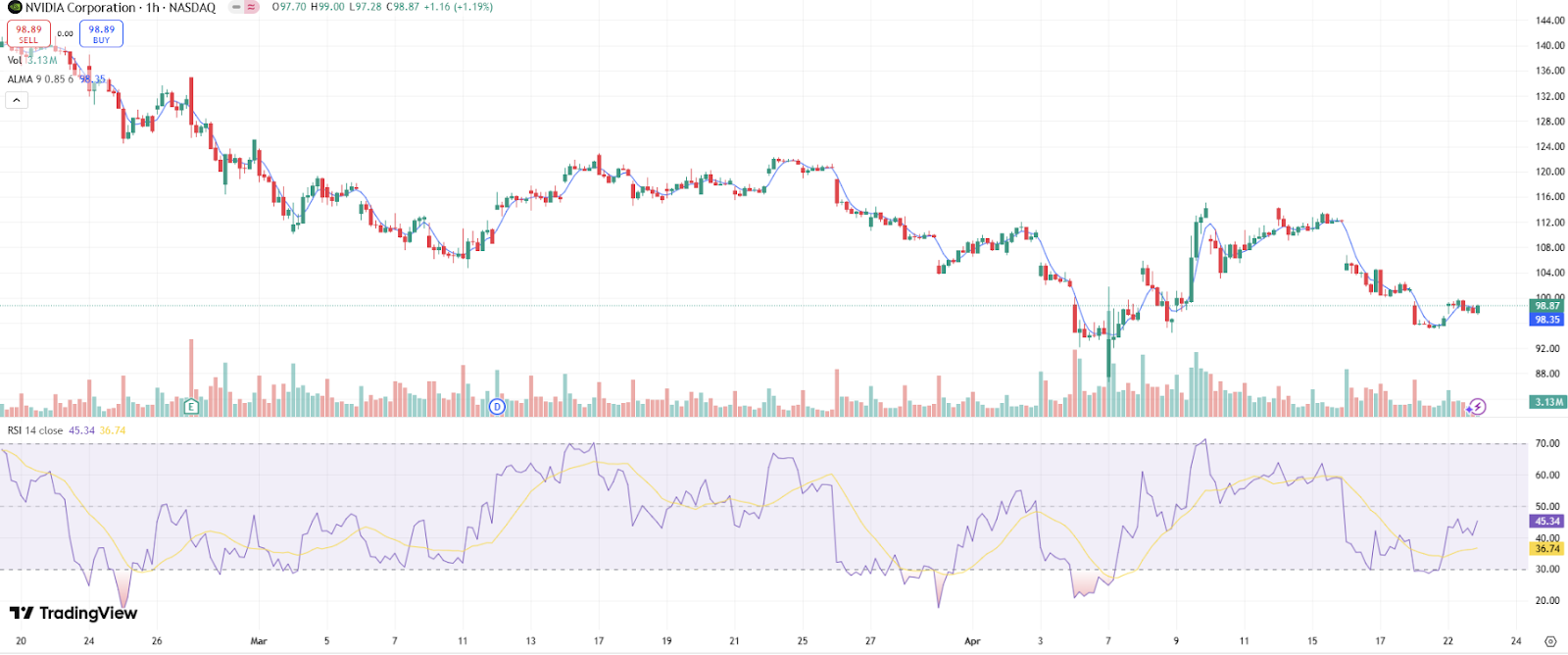Open symbol search via 'NVIDIA Corporation · 1h · NASDAQ' title
The width and height of the screenshot is (1568, 655).
tap(121, 7)
